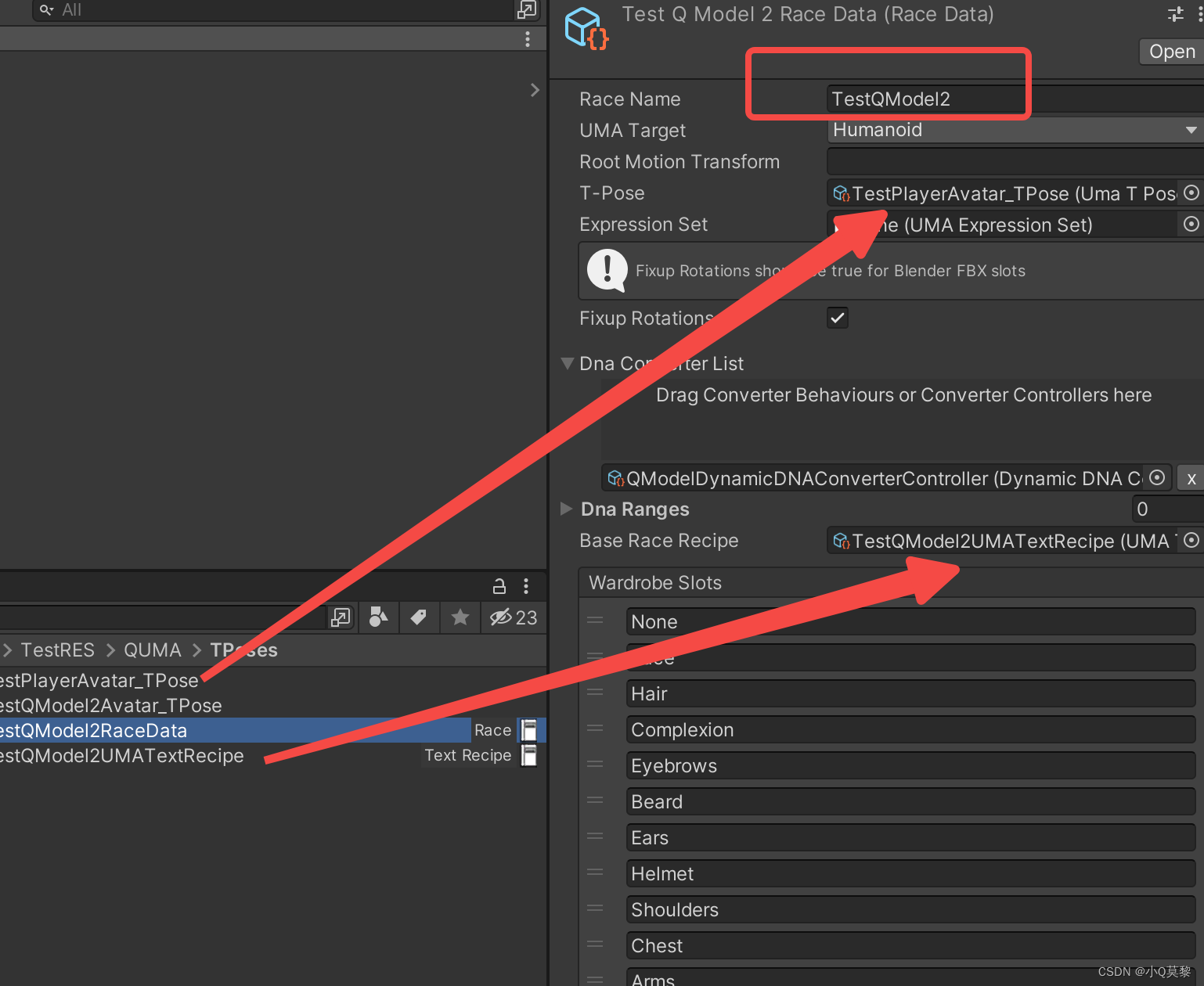The image size is (1204, 986).
Task: Open the Base Race Recipe object picker
Action: 1192,540
